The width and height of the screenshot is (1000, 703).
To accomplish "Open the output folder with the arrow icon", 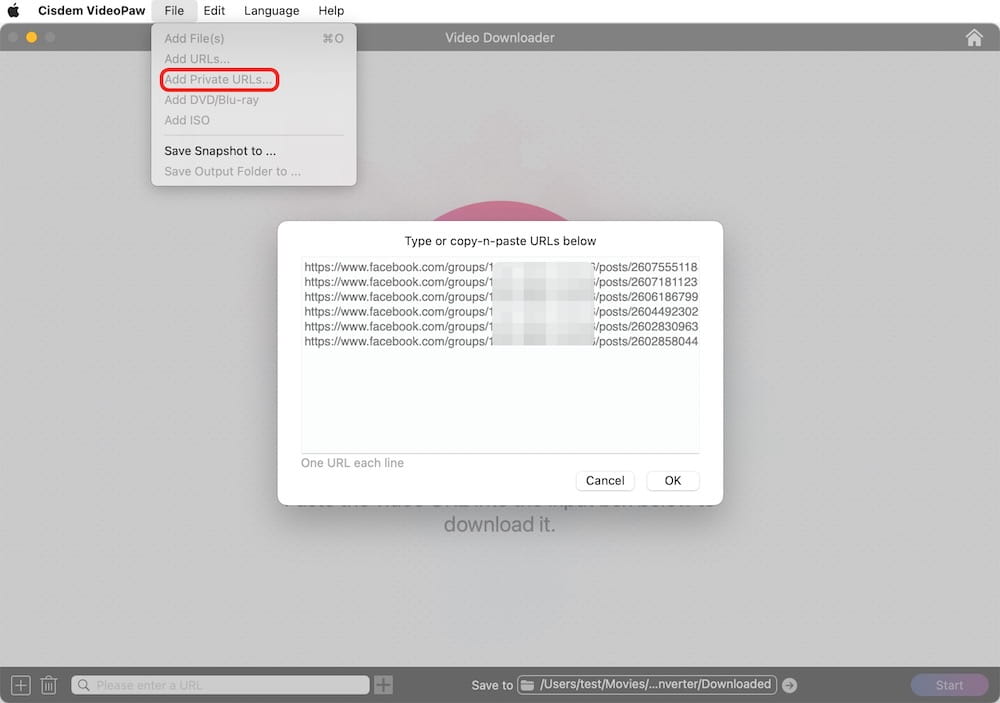I will 790,685.
